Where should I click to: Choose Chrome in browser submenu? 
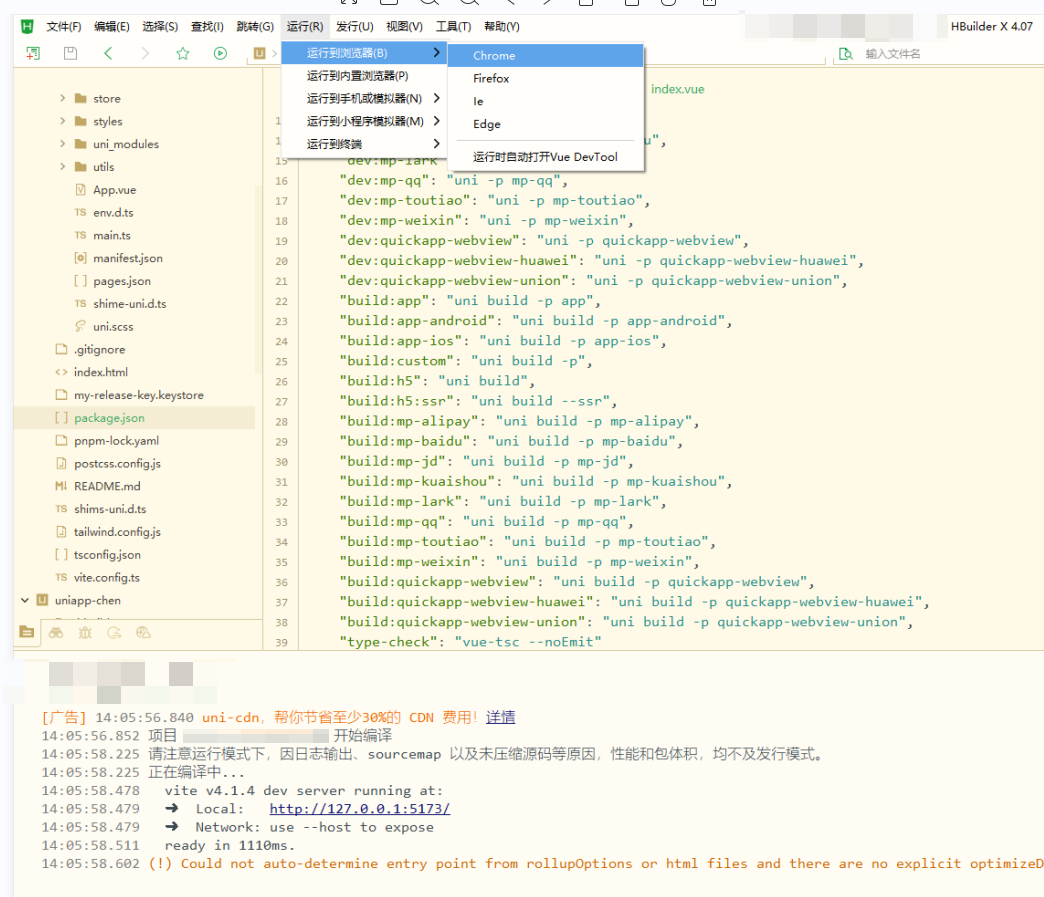(x=545, y=56)
